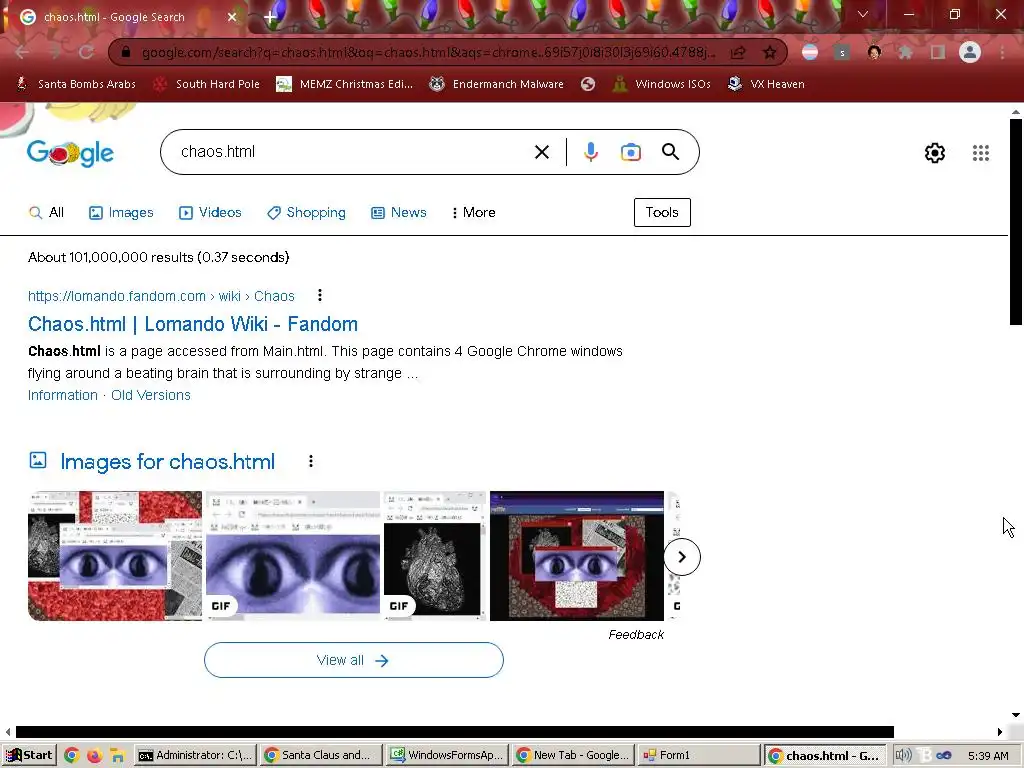This screenshot has height=768, width=1024.
Task: Open the first image thumbnail with red background
Action: pyautogui.click(x=115, y=556)
